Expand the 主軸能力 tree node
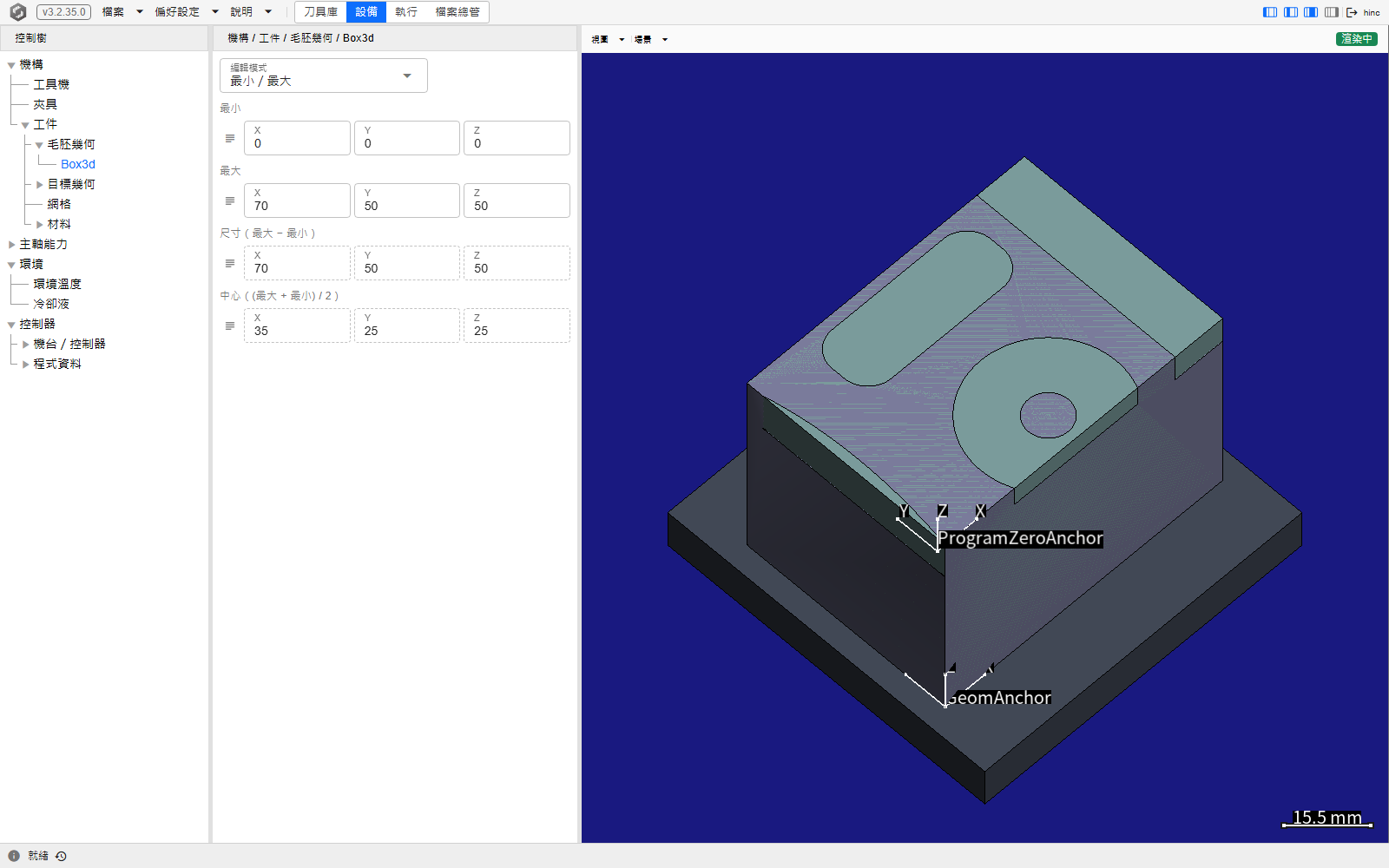 [x=11, y=245]
